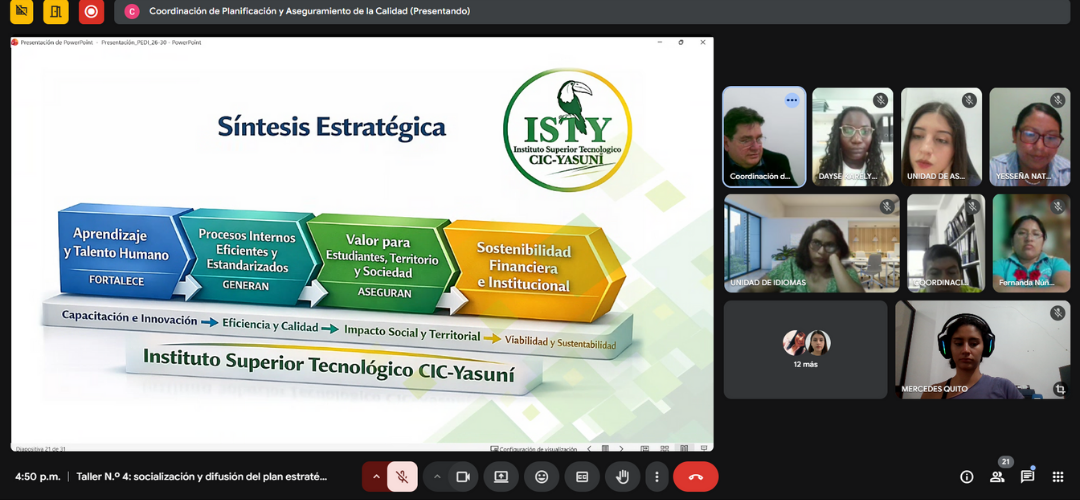Turn on closed captions
Image resolution: width=1080 pixels, height=500 pixels.
581,477
